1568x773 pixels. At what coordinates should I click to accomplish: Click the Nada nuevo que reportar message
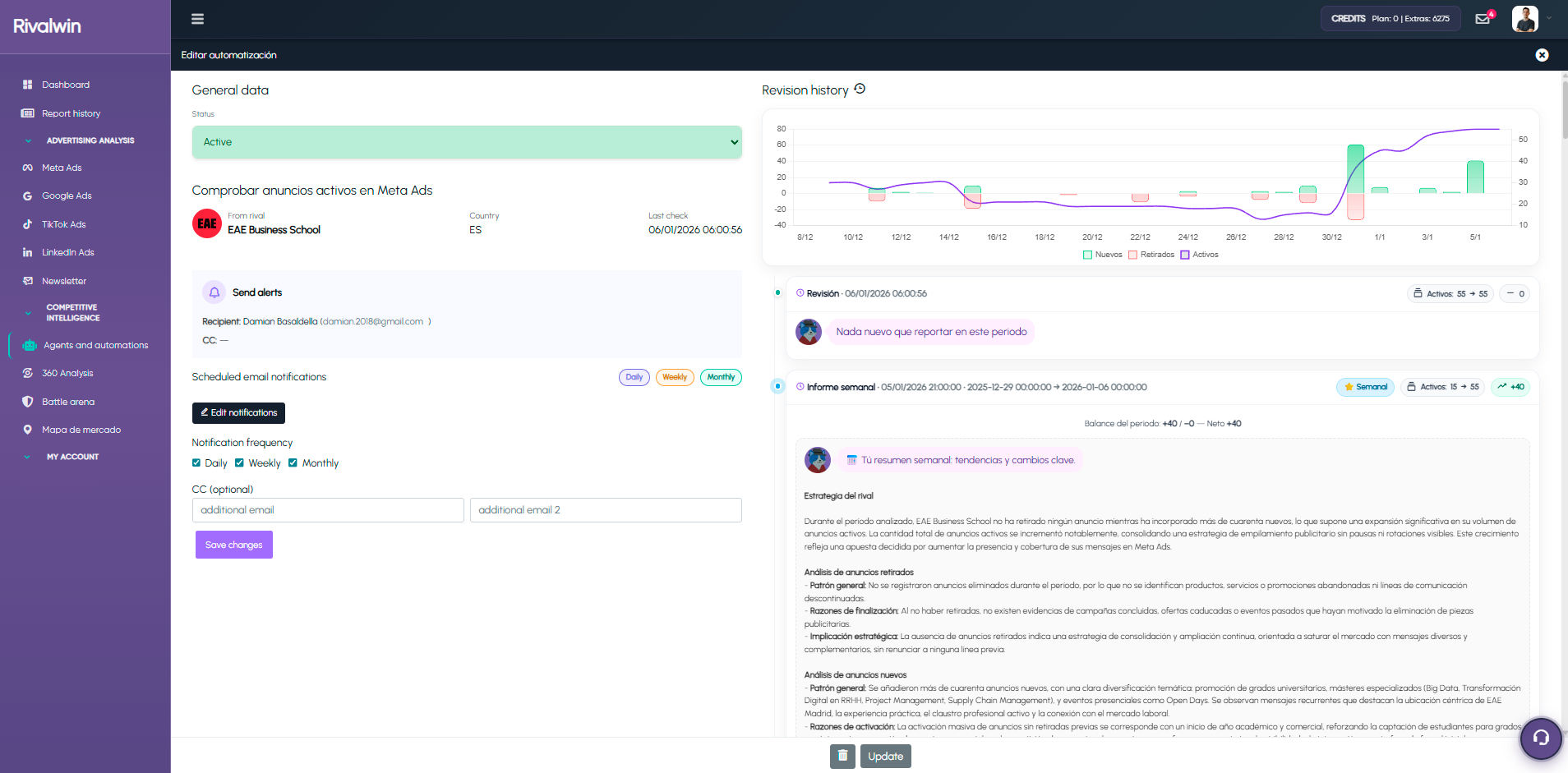[931, 332]
